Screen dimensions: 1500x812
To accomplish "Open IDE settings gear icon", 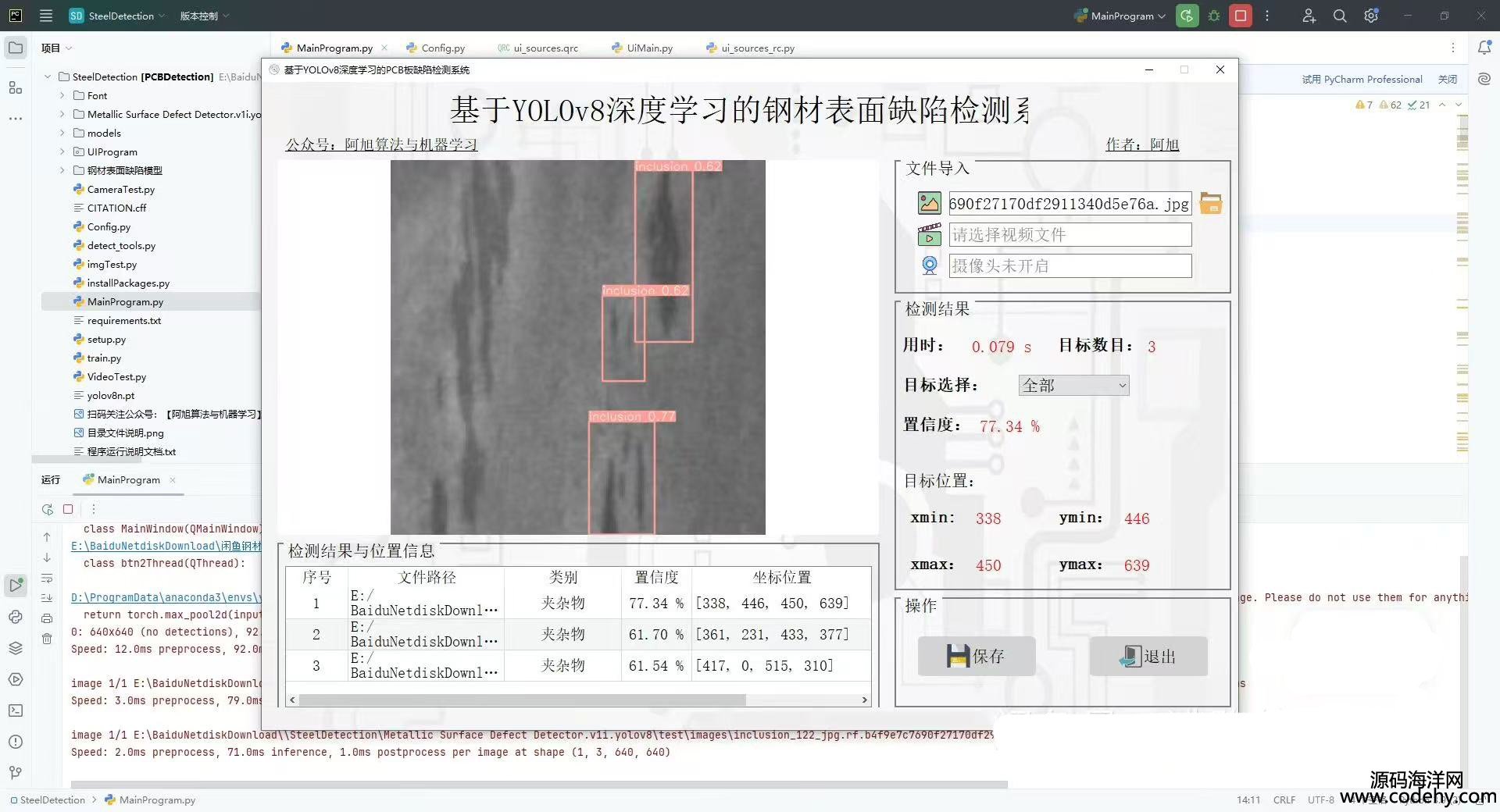I will (1371, 16).
